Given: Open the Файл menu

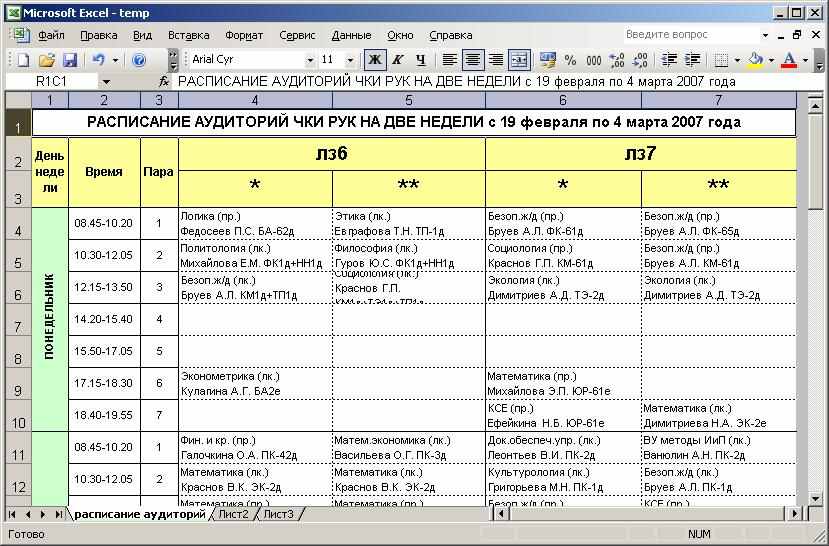Looking at the screenshot, I should 51,35.
